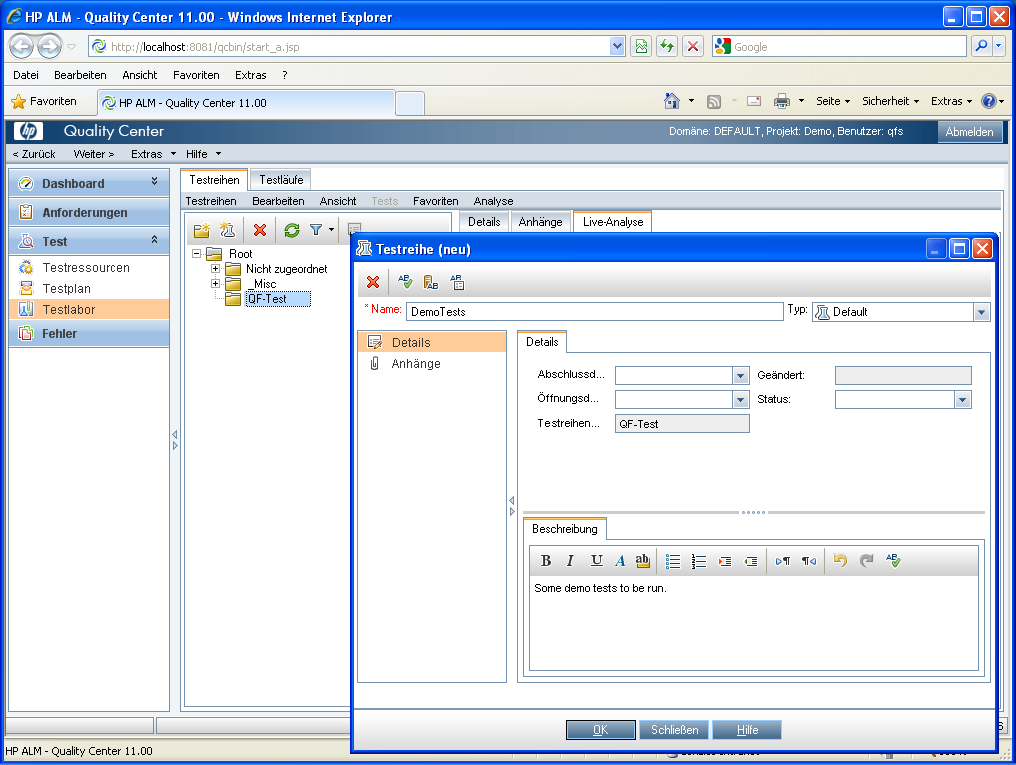The image size is (1016, 765).
Task: Click the Name input field containing DemoTests
Action: click(595, 312)
